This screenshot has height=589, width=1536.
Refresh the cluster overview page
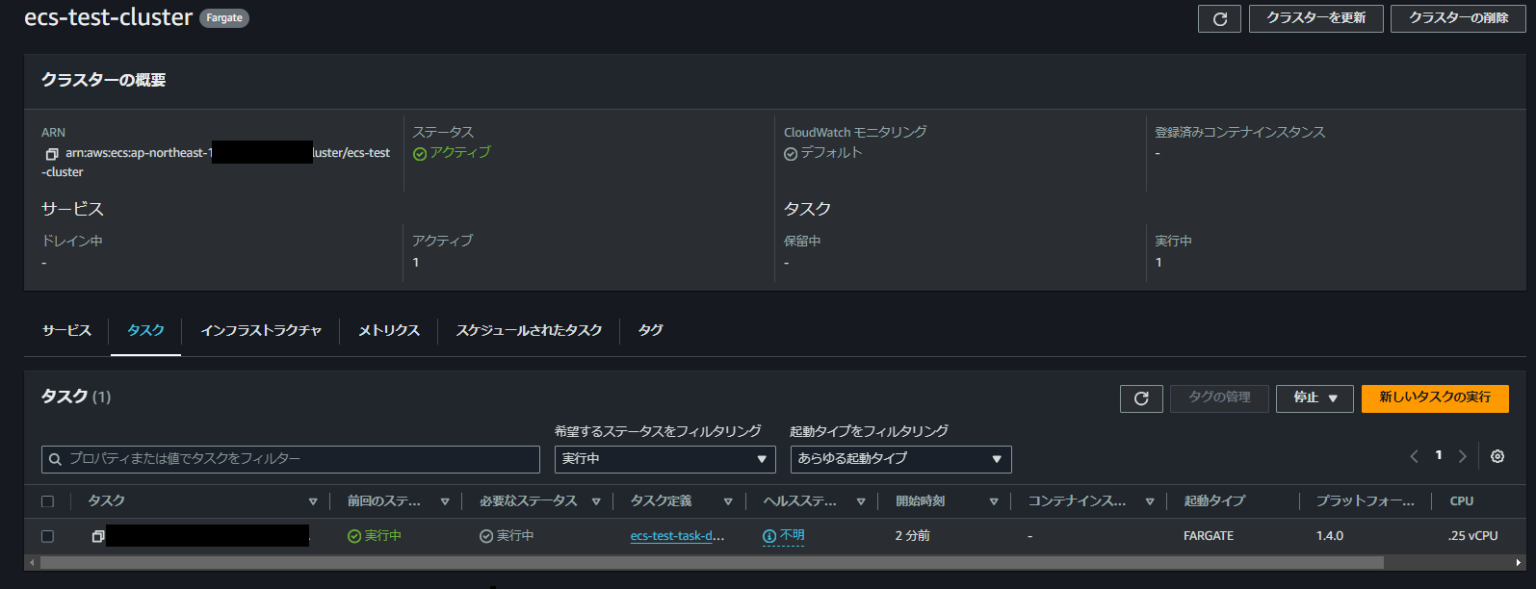(1219, 18)
